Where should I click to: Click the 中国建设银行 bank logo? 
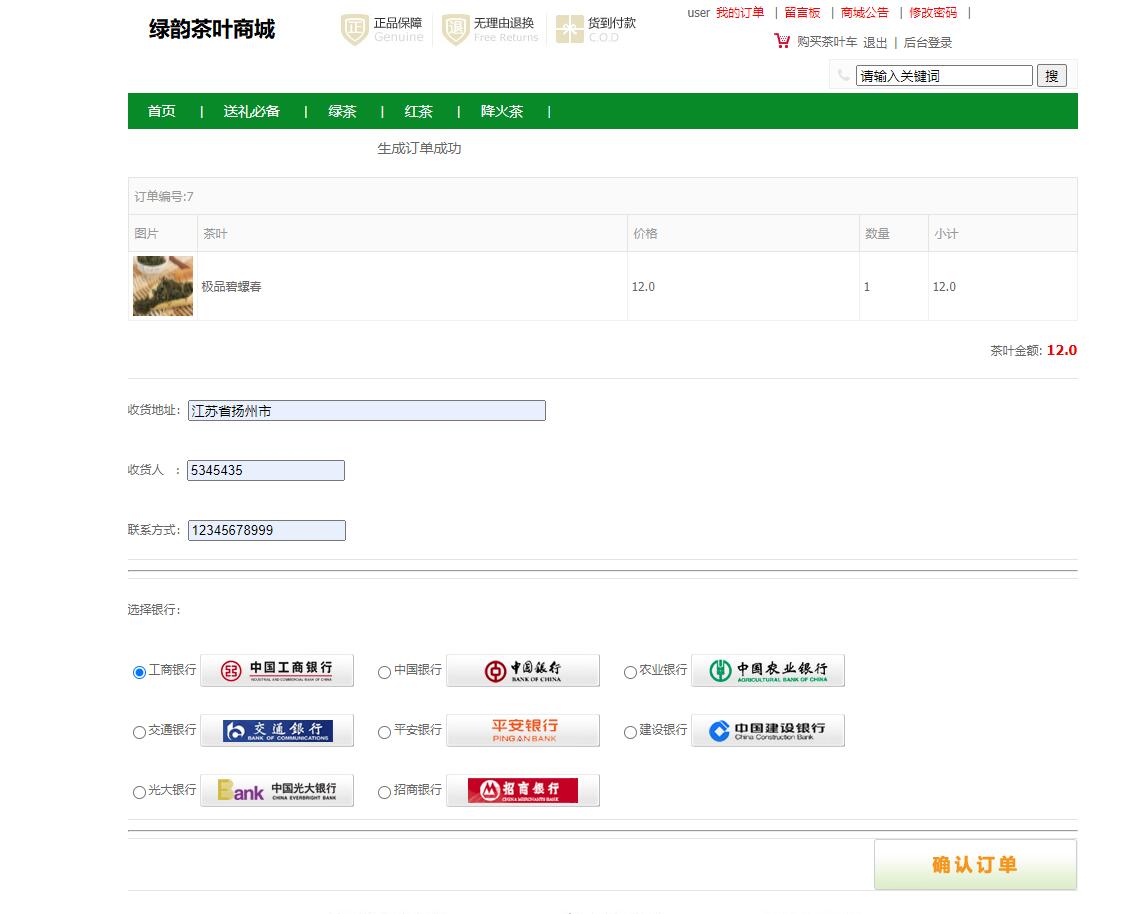767,730
